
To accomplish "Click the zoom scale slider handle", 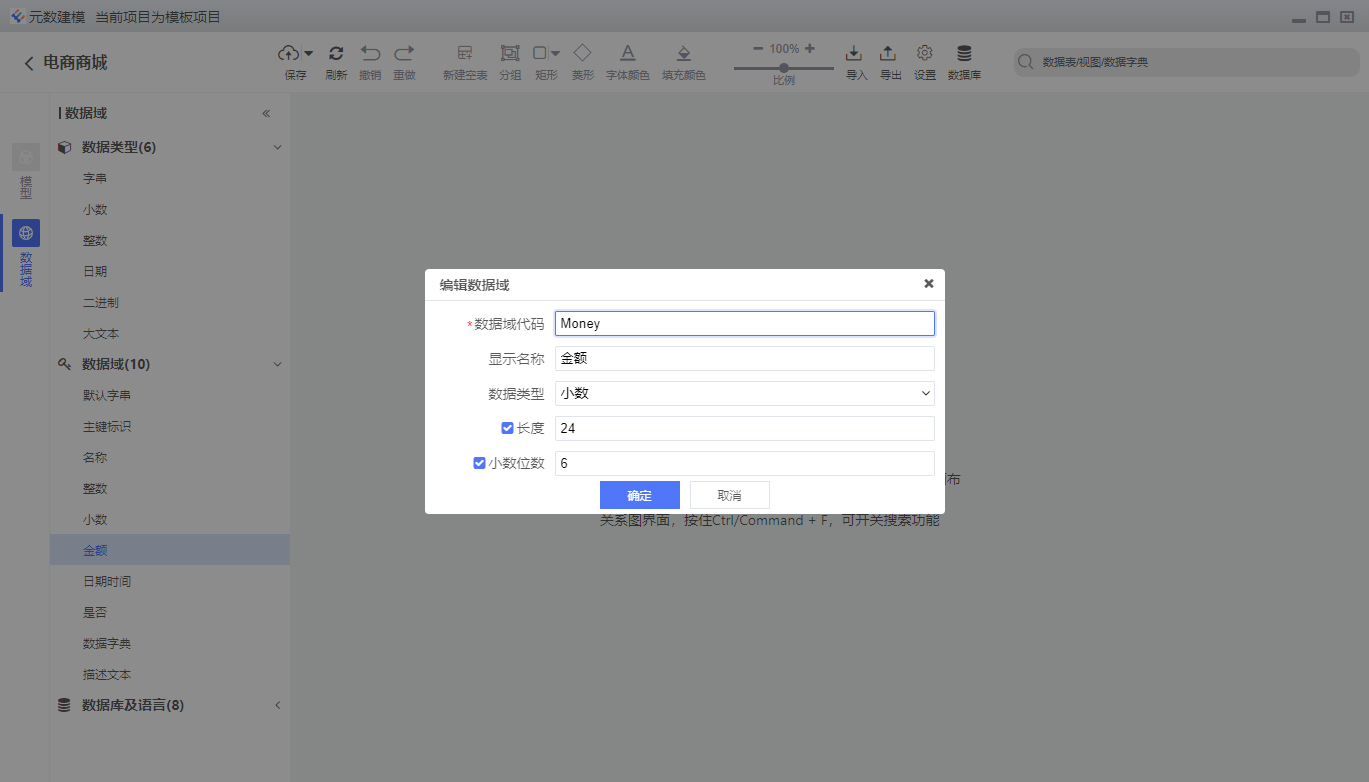I will (784, 68).
